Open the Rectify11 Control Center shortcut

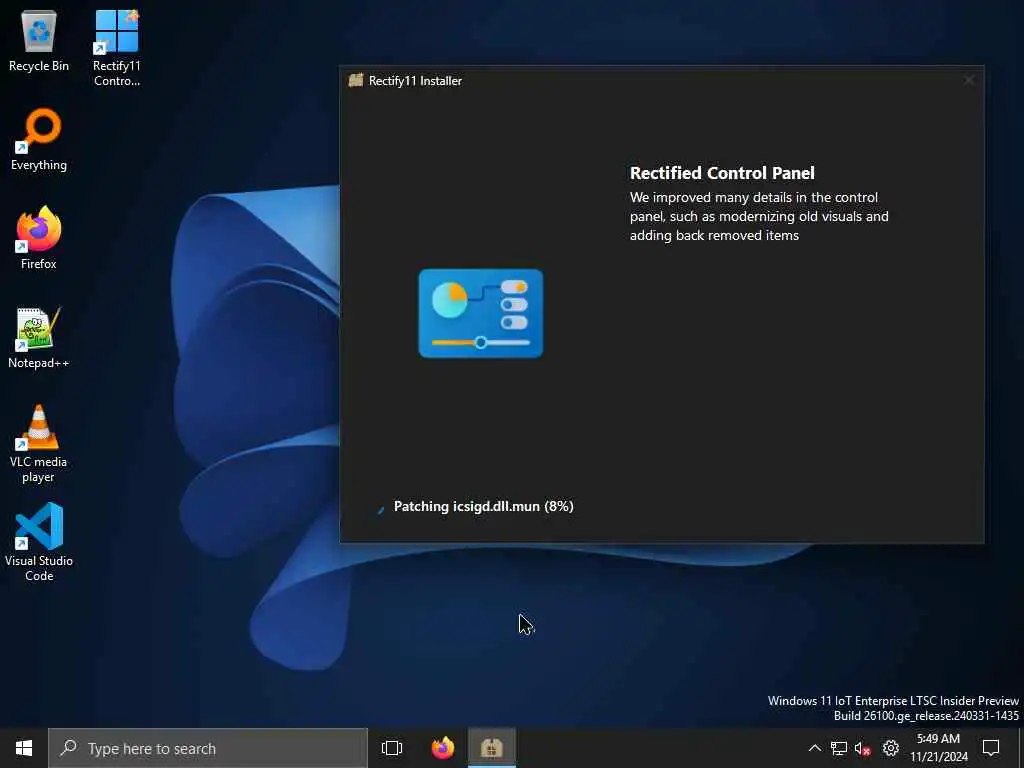tap(117, 48)
